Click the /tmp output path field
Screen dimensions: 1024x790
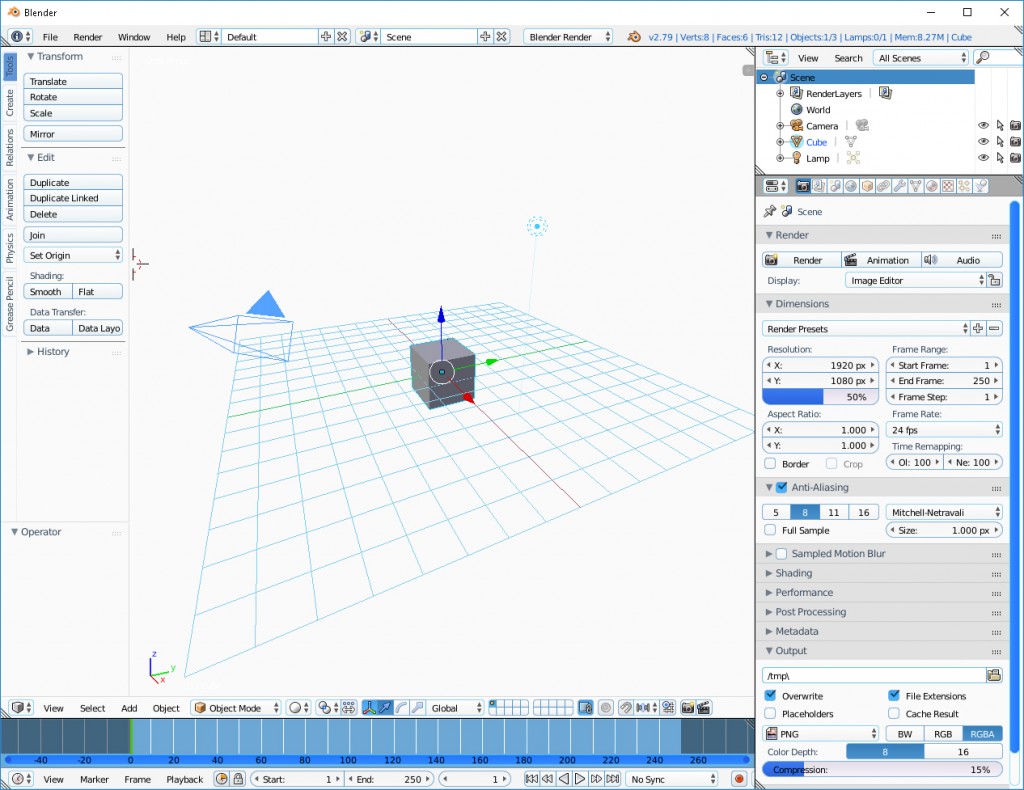point(870,674)
